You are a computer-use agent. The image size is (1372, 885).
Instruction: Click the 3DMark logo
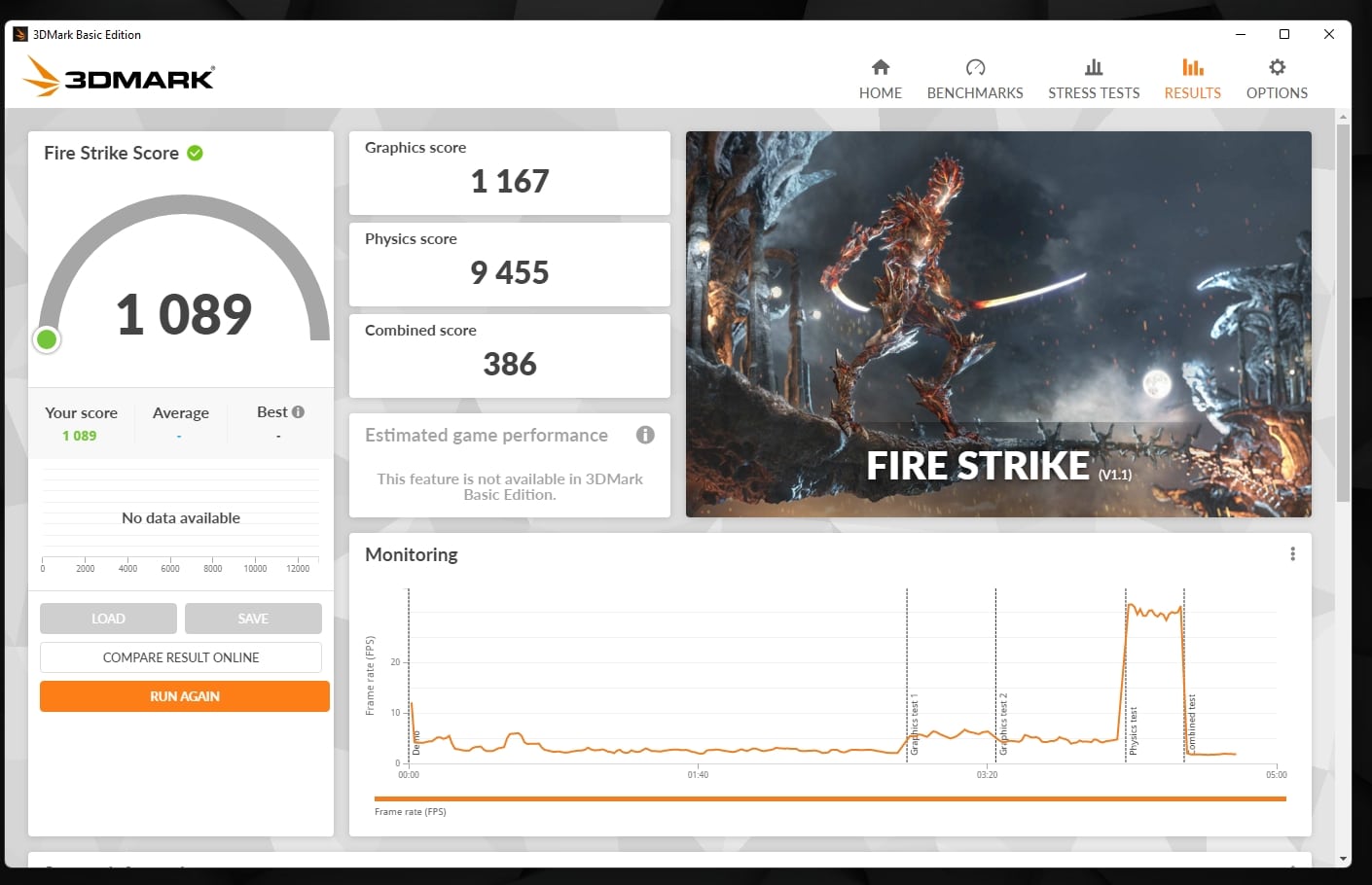click(119, 76)
